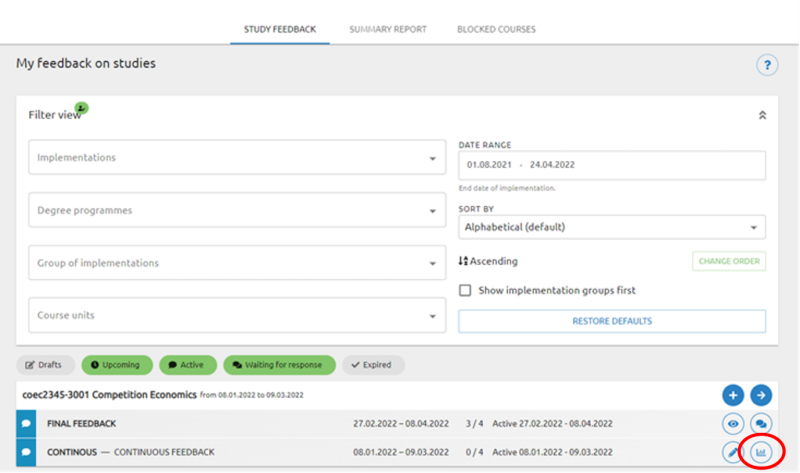Switch to the Blocked Courses tab
The width and height of the screenshot is (800, 473).
pyautogui.click(x=496, y=29)
